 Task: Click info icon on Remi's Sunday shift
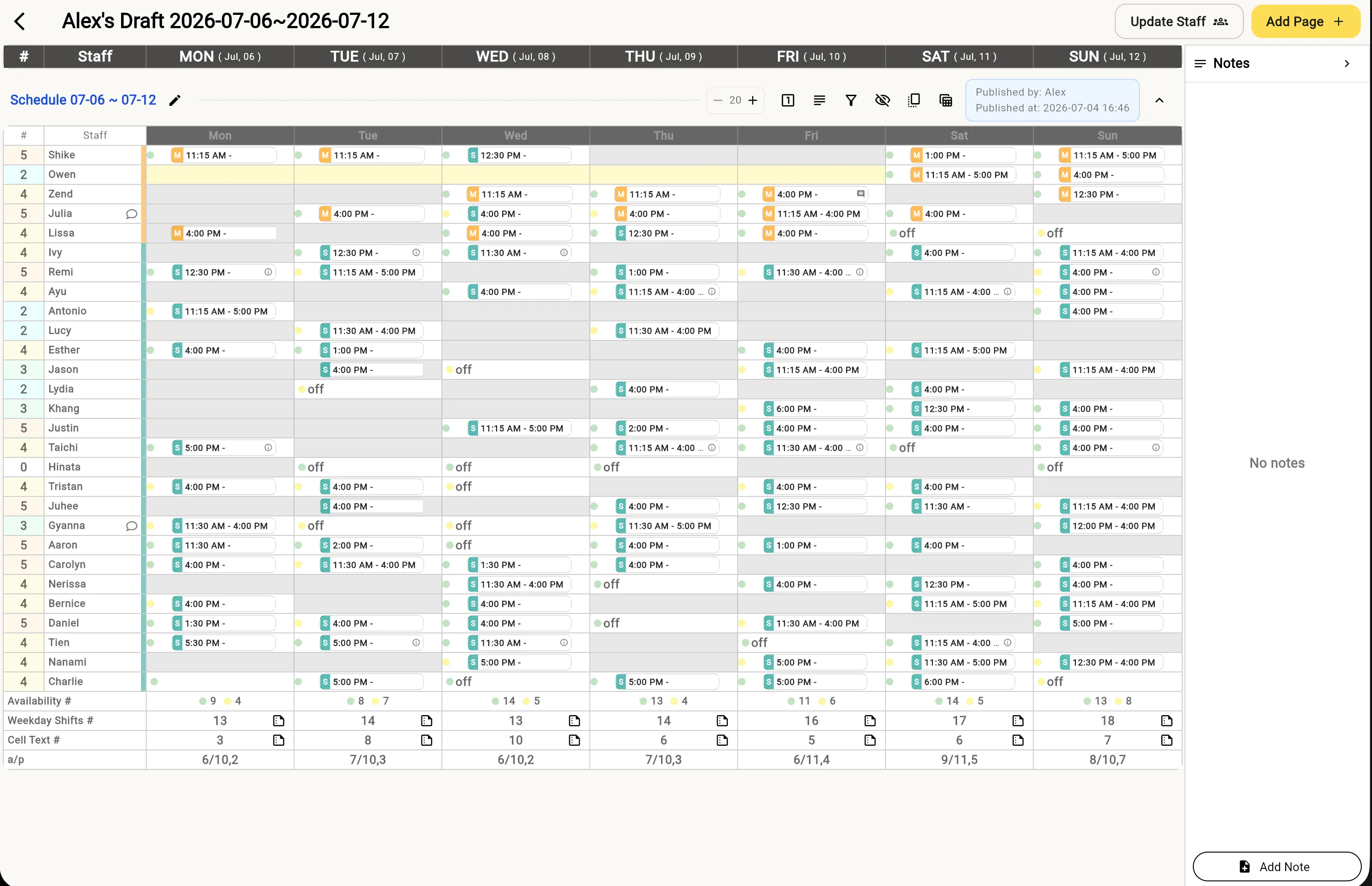pyautogui.click(x=1156, y=272)
